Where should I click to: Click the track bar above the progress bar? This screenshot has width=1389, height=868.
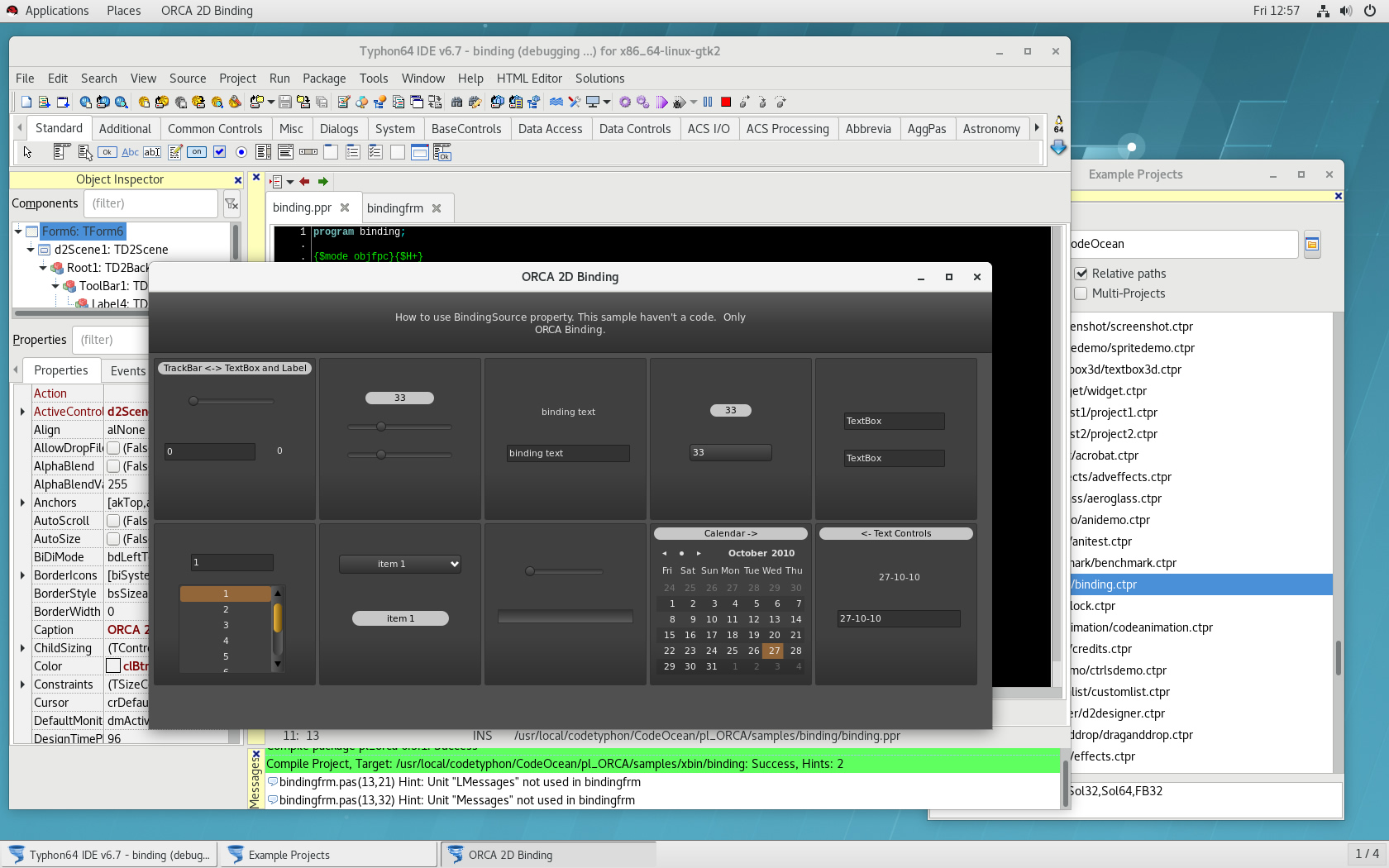tap(566, 571)
